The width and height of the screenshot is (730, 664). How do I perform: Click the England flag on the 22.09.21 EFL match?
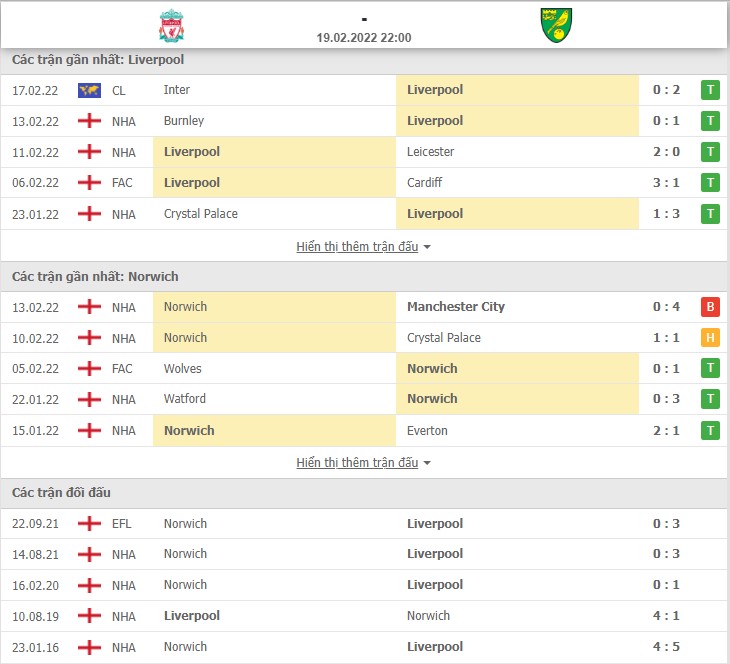(89, 524)
